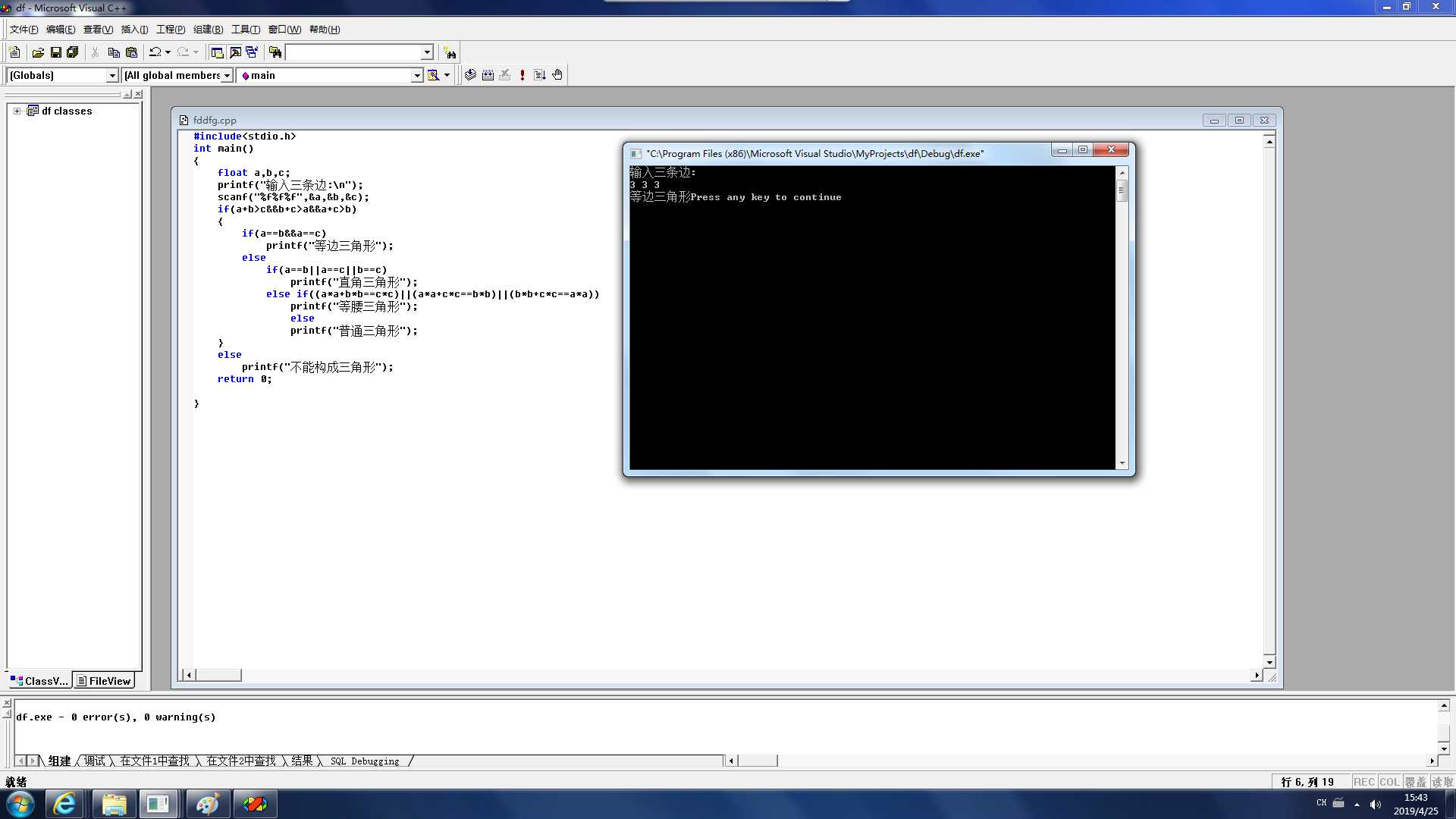Click the Go debug icon

[x=540, y=75]
